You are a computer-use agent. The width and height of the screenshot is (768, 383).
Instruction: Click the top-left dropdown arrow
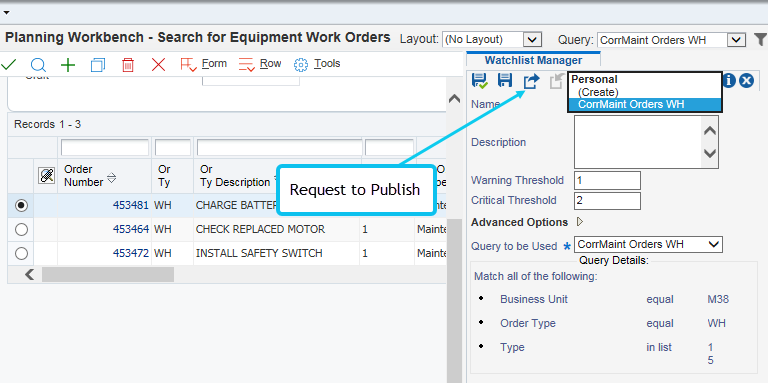click(6, 12)
